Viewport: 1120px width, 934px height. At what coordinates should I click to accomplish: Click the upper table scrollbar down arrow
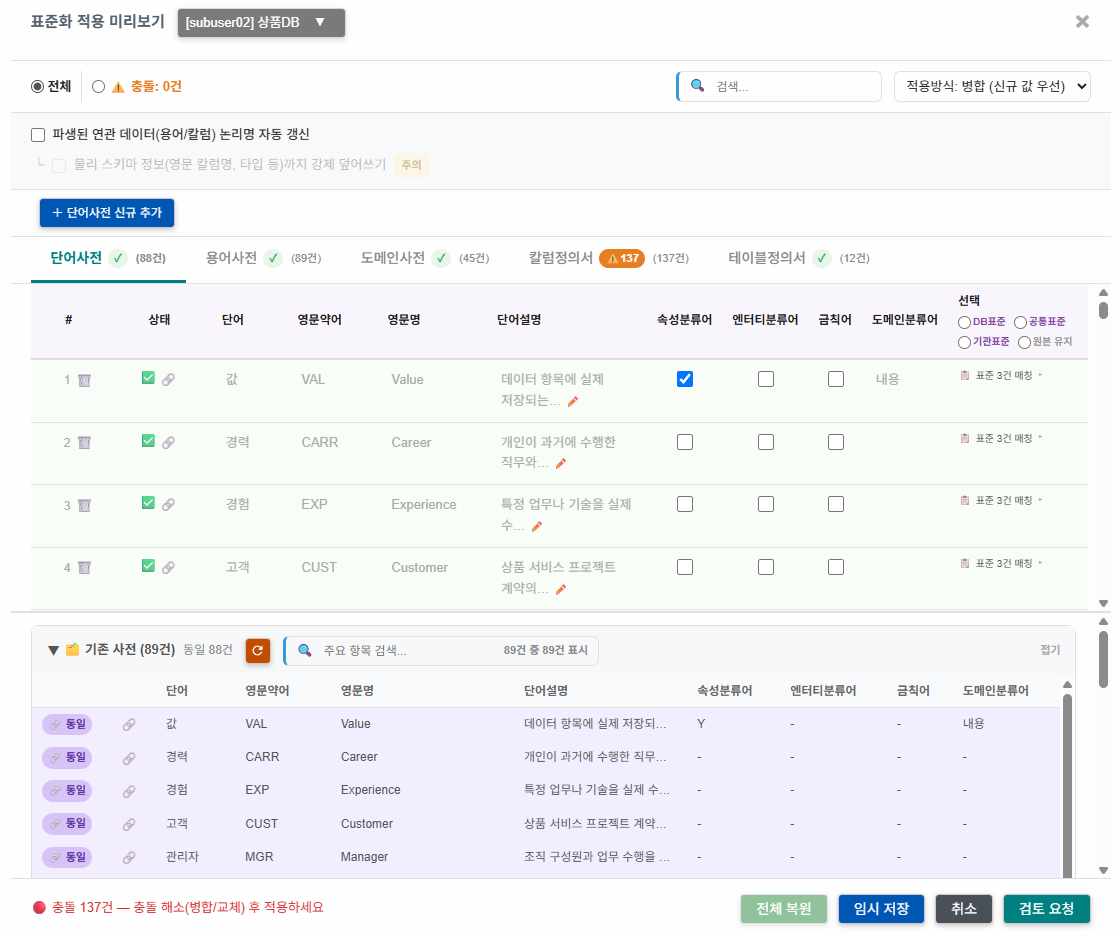point(1104,603)
